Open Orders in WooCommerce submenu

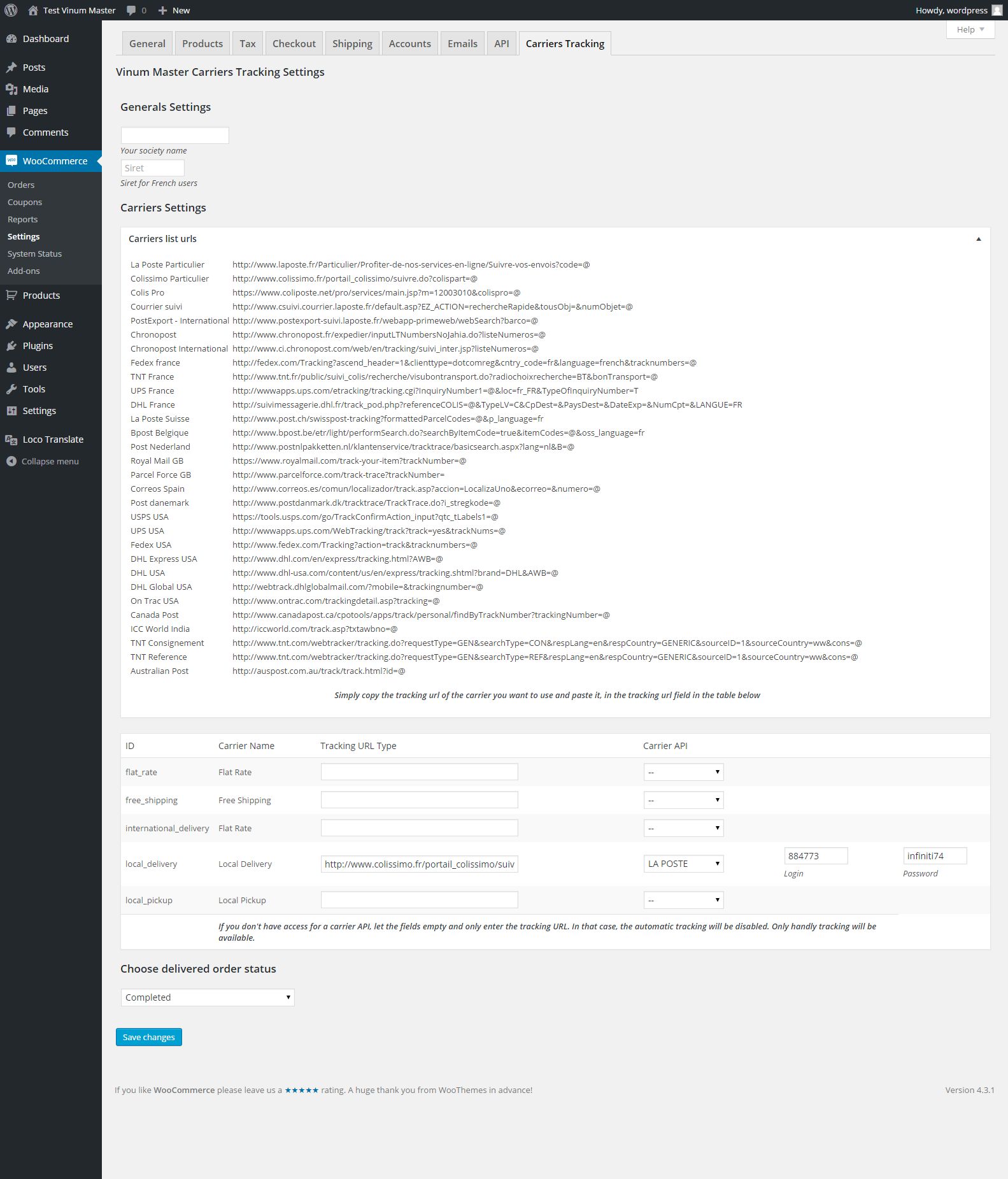[x=21, y=185]
